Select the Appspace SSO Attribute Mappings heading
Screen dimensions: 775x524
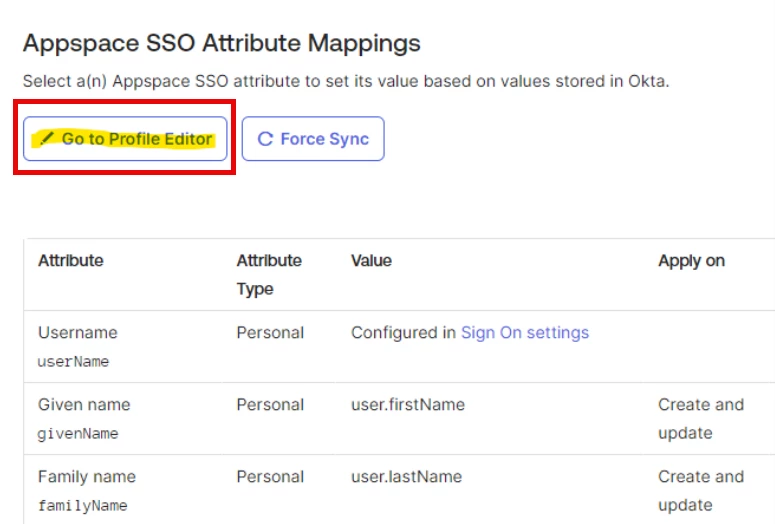click(221, 44)
